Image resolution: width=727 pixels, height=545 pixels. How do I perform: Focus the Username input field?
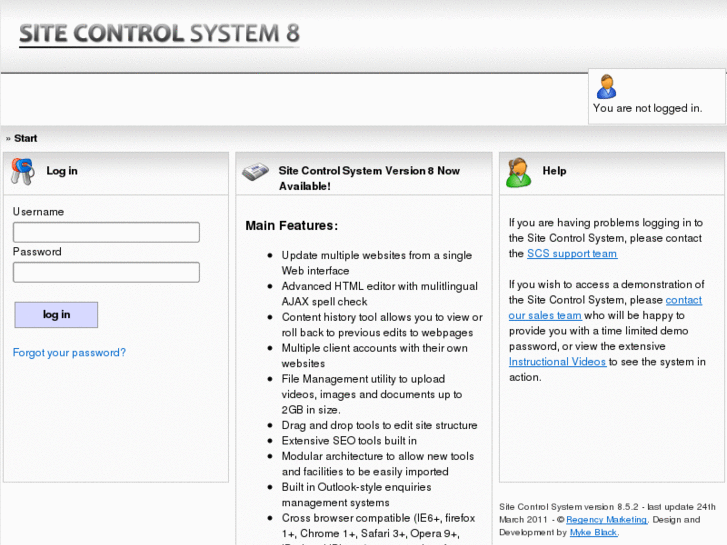pos(106,232)
